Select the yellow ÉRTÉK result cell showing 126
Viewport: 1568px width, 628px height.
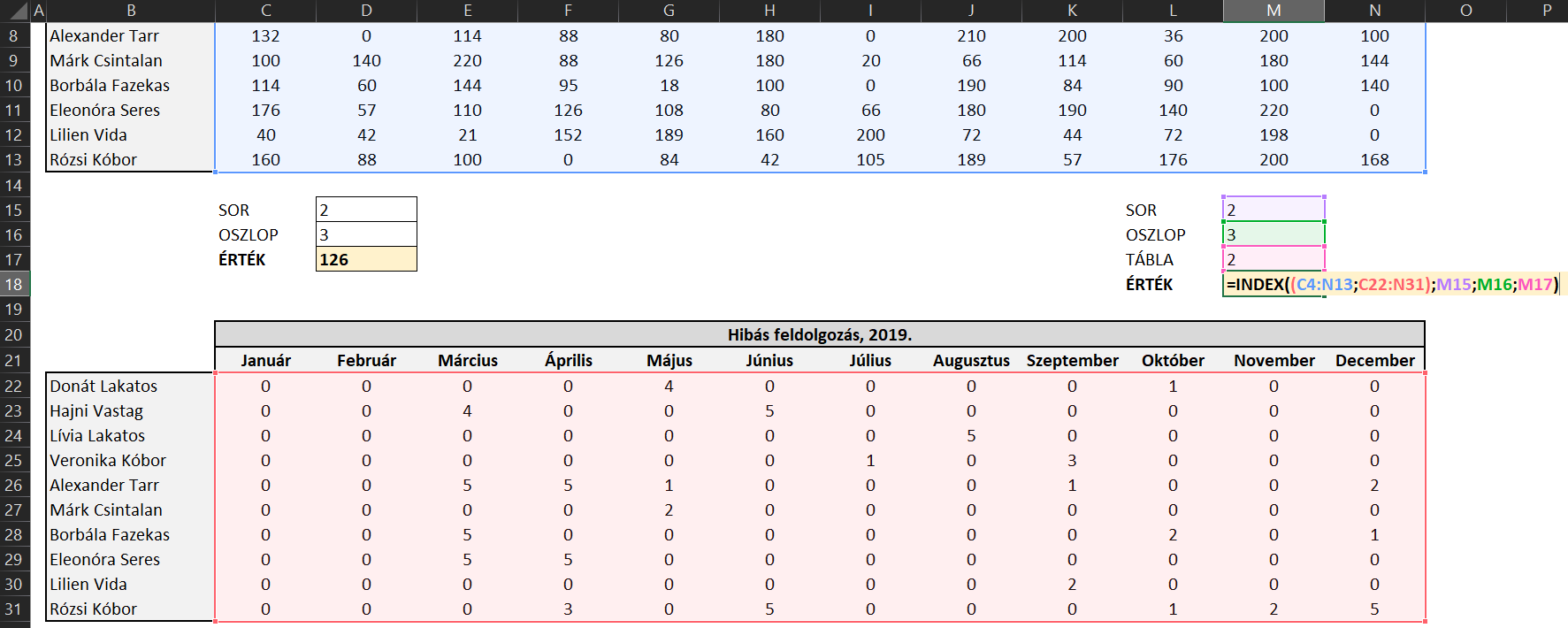coord(366,259)
